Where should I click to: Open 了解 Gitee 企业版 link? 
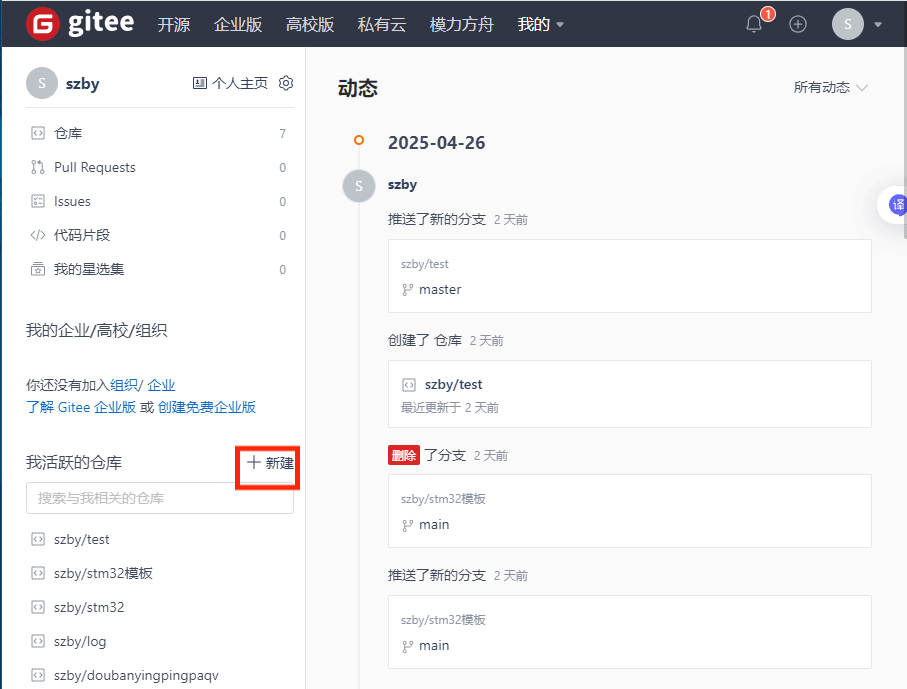[x=81, y=407]
